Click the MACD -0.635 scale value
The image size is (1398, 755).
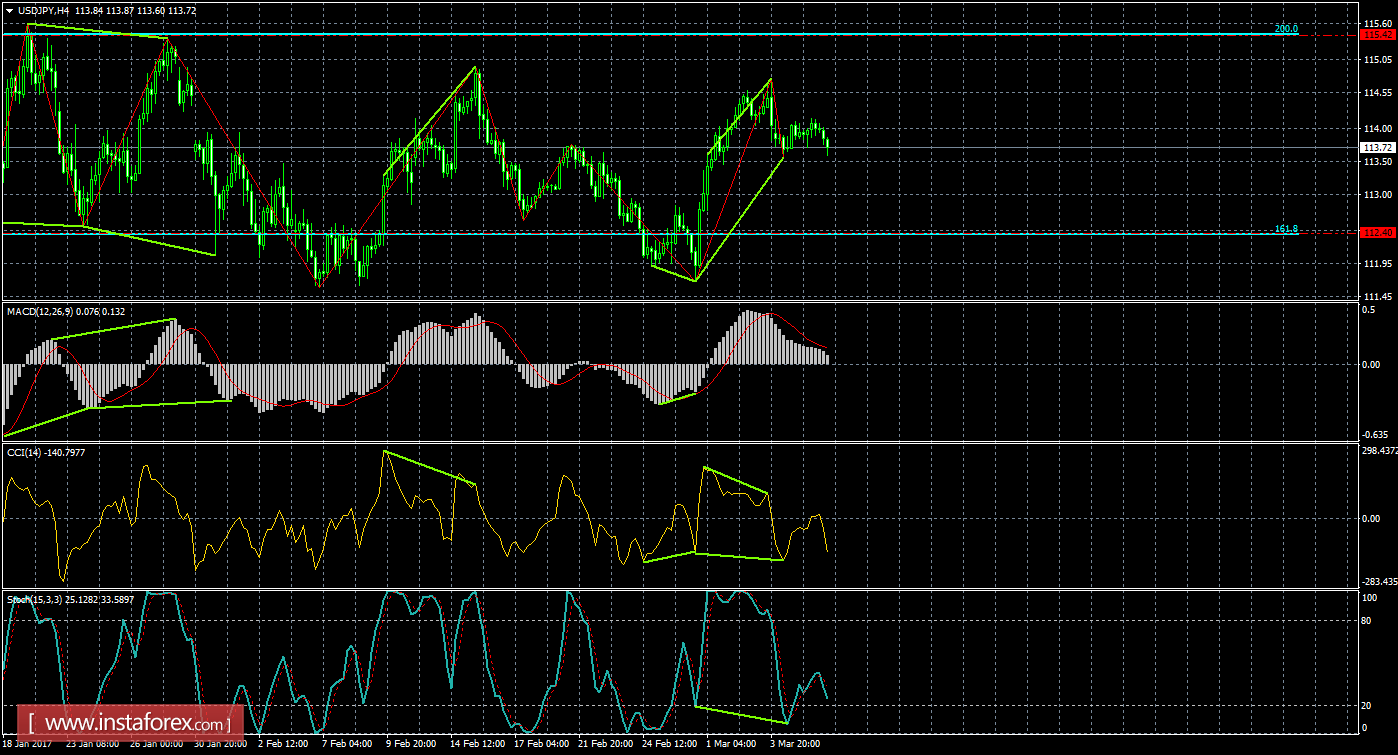click(x=1376, y=435)
